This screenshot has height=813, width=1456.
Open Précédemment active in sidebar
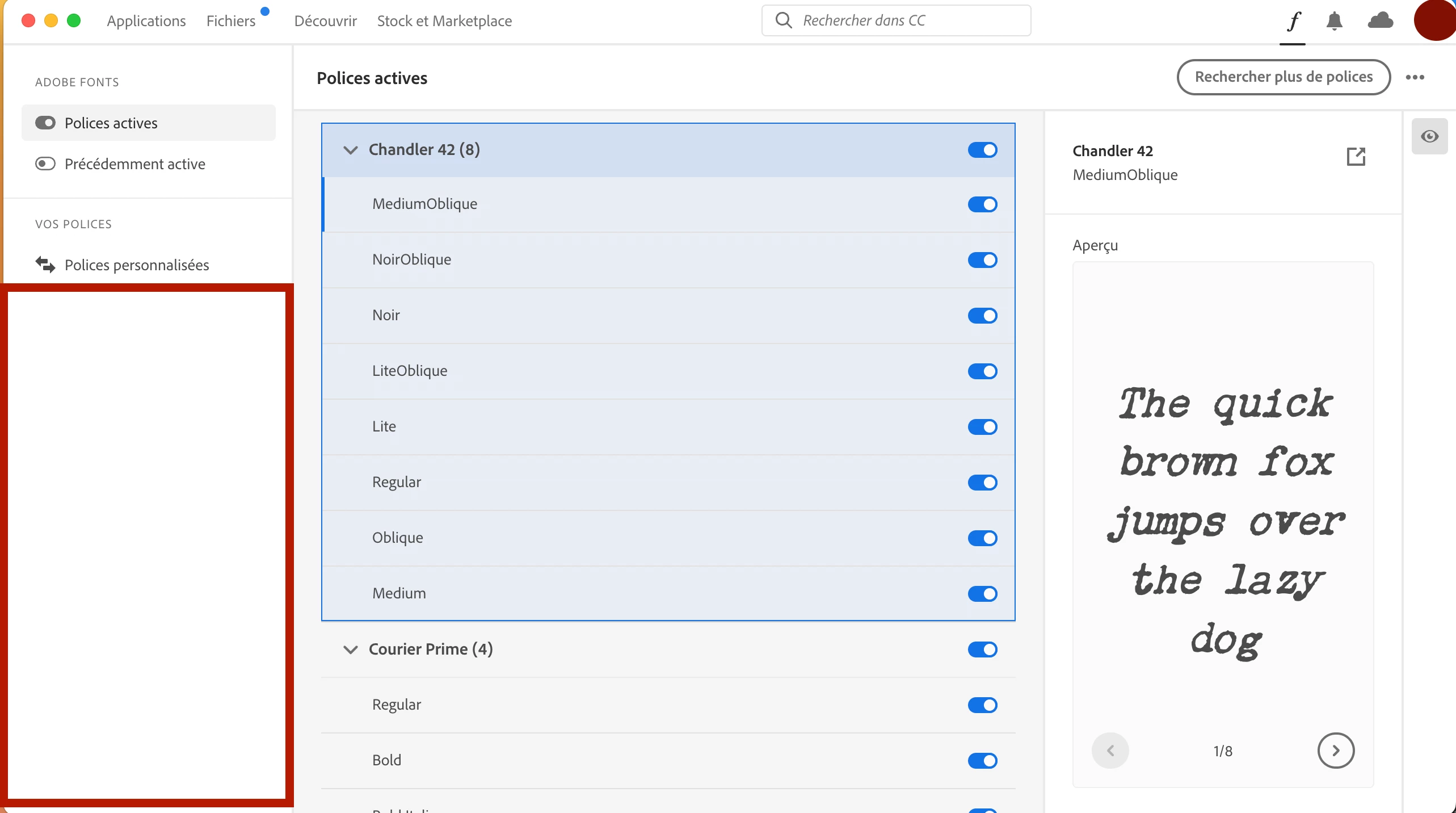click(x=134, y=164)
